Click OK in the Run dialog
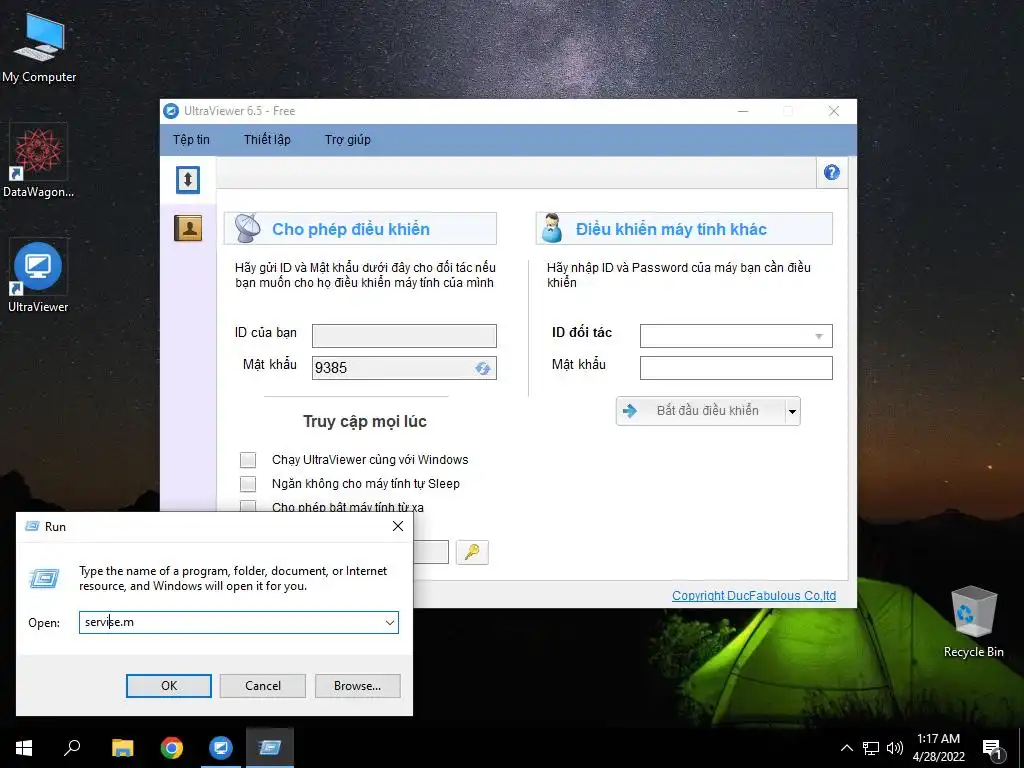Image resolution: width=1024 pixels, height=768 pixels. point(168,686)
